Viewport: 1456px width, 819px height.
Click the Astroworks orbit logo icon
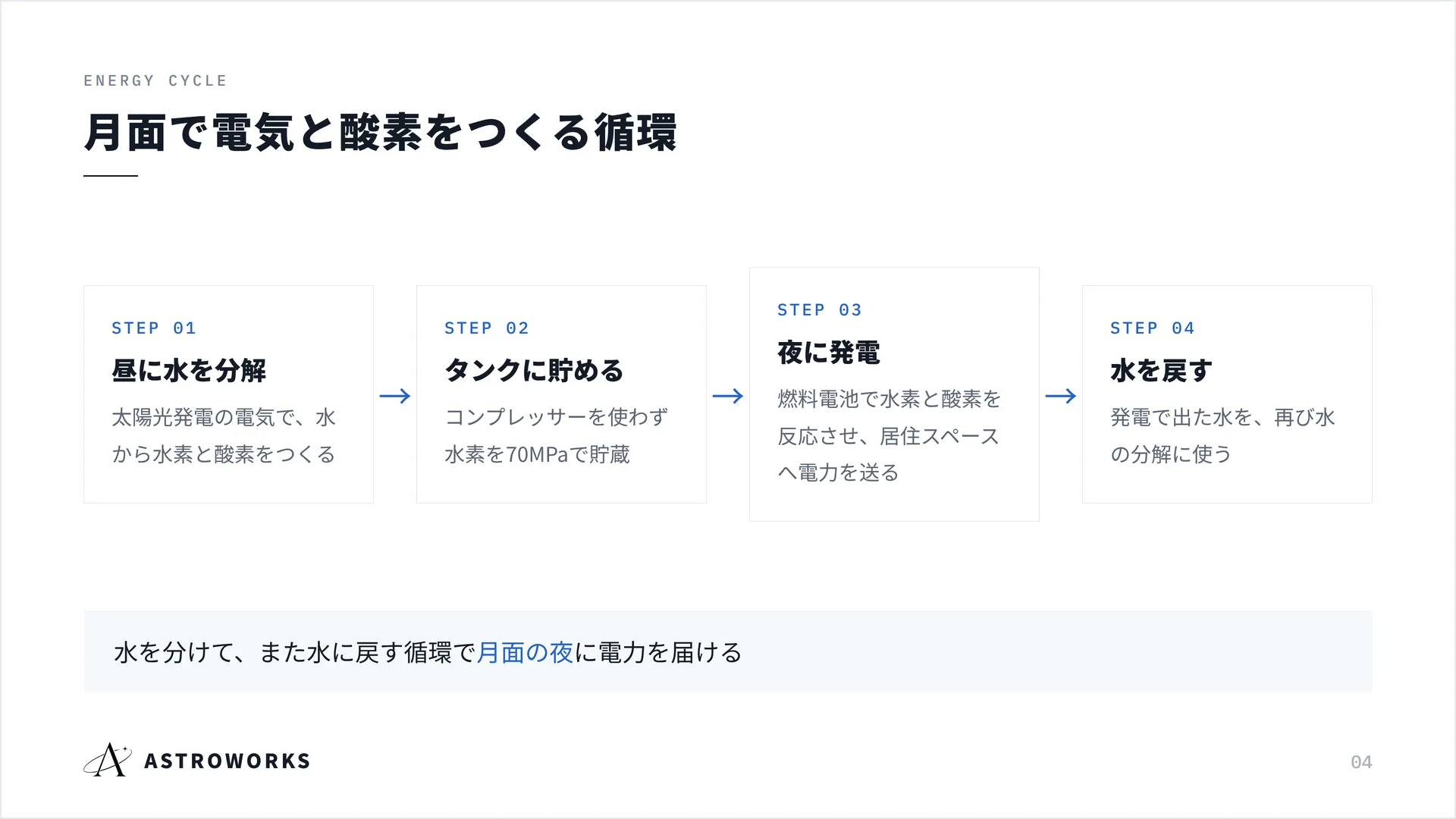pos(108,760)
